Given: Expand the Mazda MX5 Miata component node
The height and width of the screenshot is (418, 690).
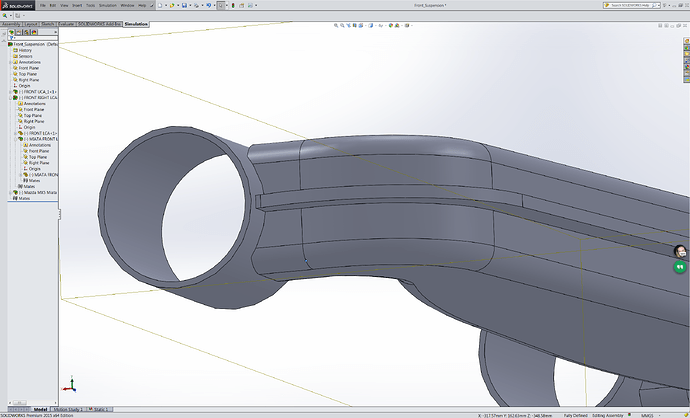Looking at the screenshot, I should click(x=9, y=192).
